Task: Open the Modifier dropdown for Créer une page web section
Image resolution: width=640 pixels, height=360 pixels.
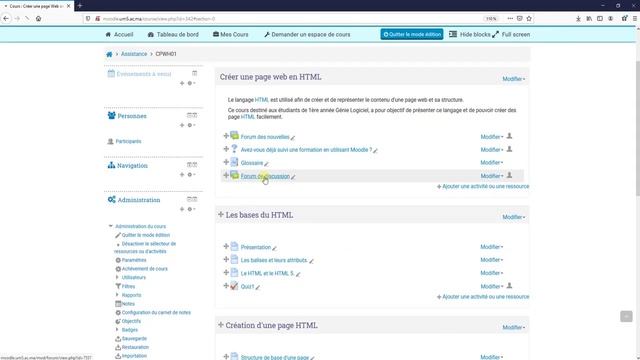Action: click(513, 79)
